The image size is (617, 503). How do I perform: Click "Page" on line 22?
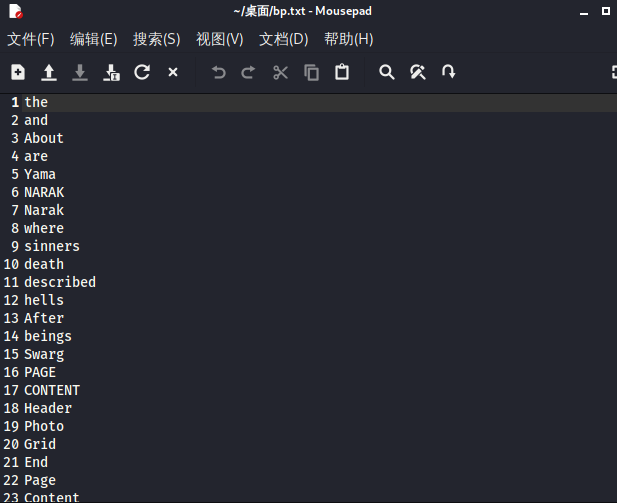point(40,481)
